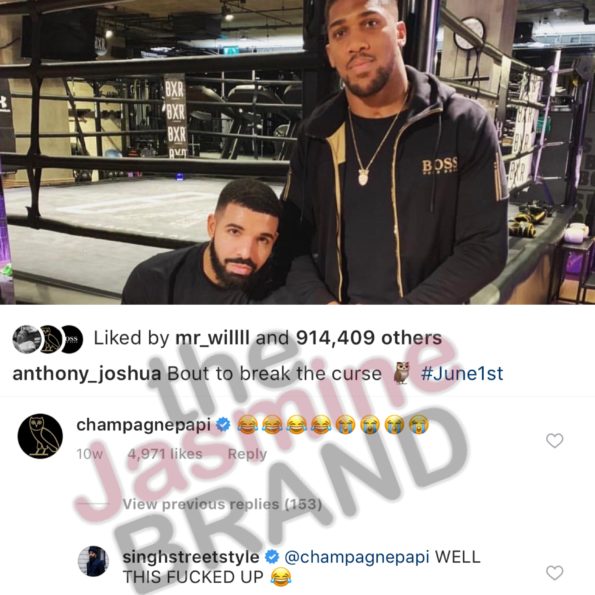Open champagnepapi owl profile picture

click(x=40, y=436)
